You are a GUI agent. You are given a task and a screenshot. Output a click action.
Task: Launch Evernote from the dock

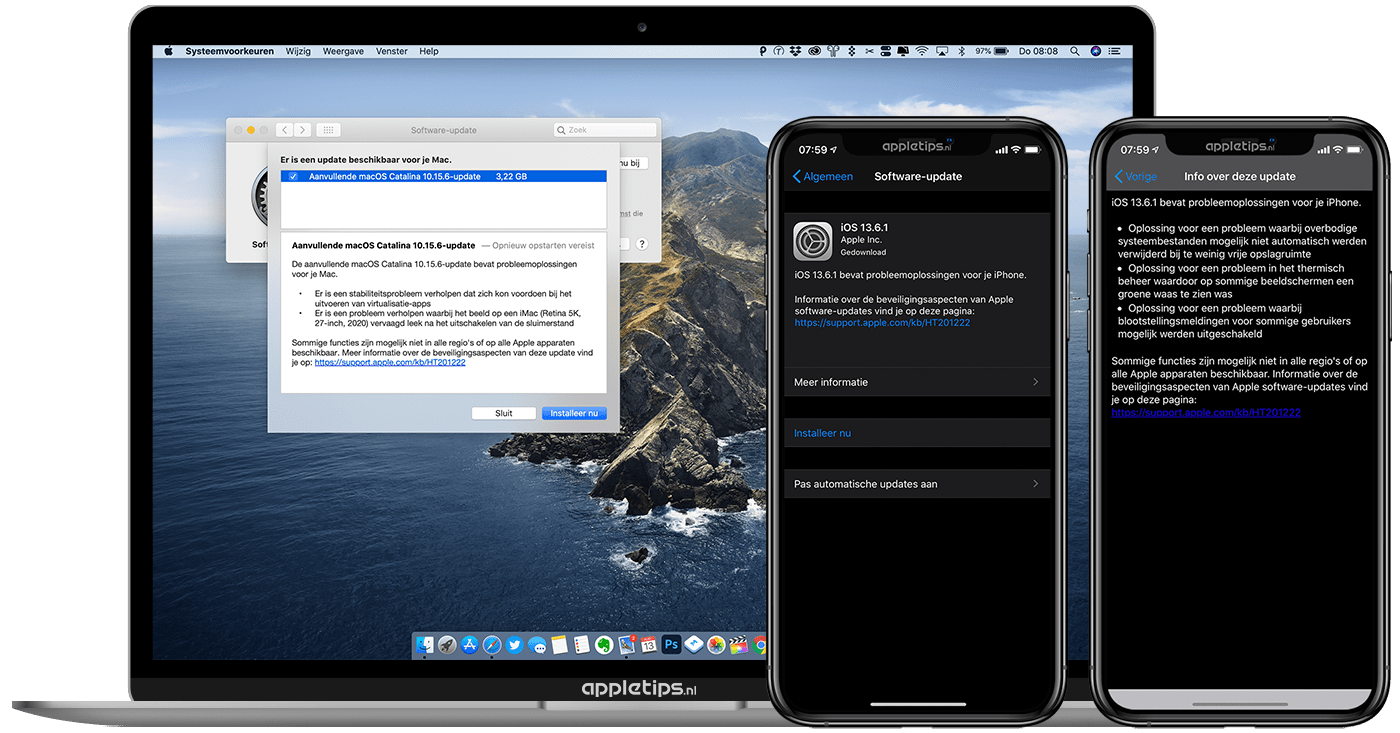pos(604,644)
